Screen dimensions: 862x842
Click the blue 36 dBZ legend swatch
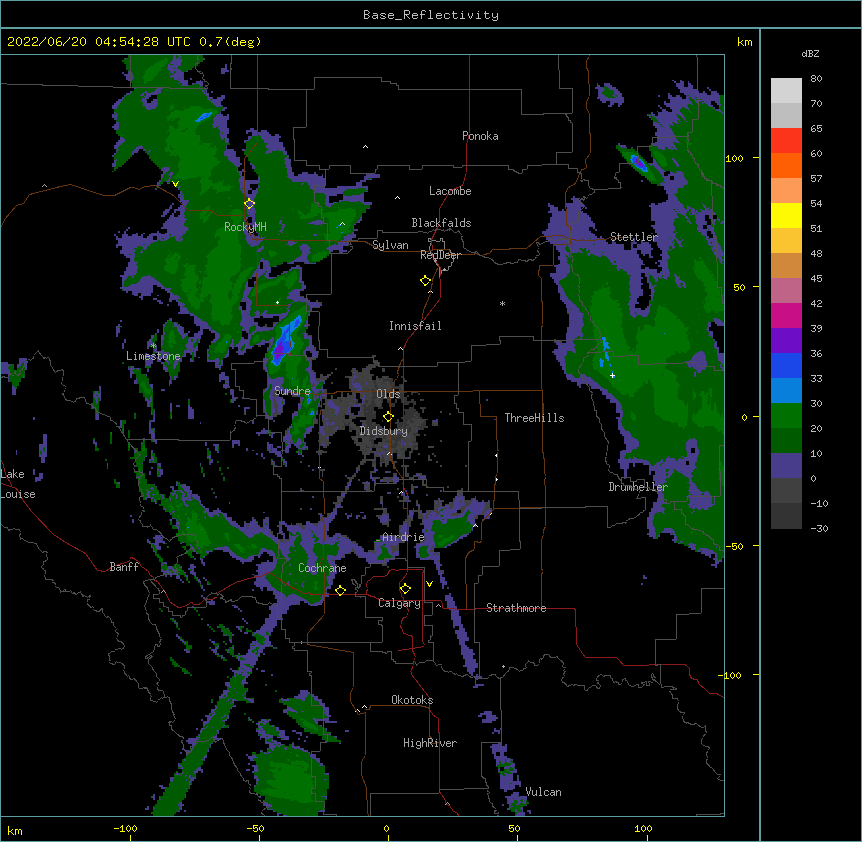[x=786, y=365]
